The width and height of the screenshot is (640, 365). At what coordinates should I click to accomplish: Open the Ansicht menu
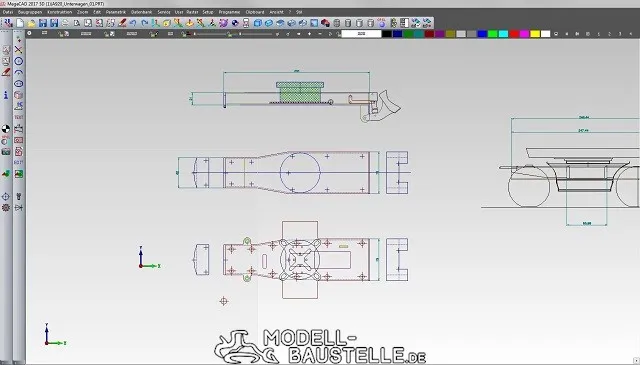pyautogui.click(x=276, y=12)
